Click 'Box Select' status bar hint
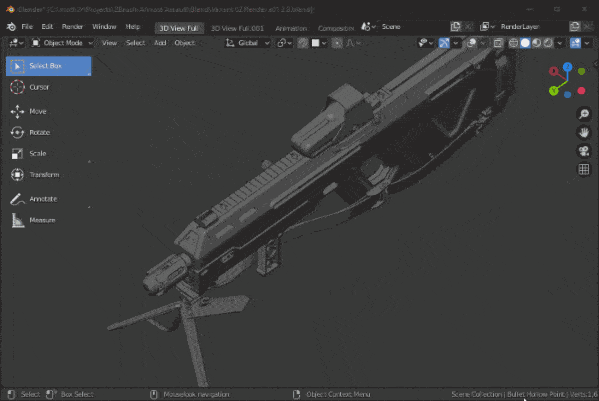The height and width of the screenshot is (401, 599). click(x=77, y=394)
